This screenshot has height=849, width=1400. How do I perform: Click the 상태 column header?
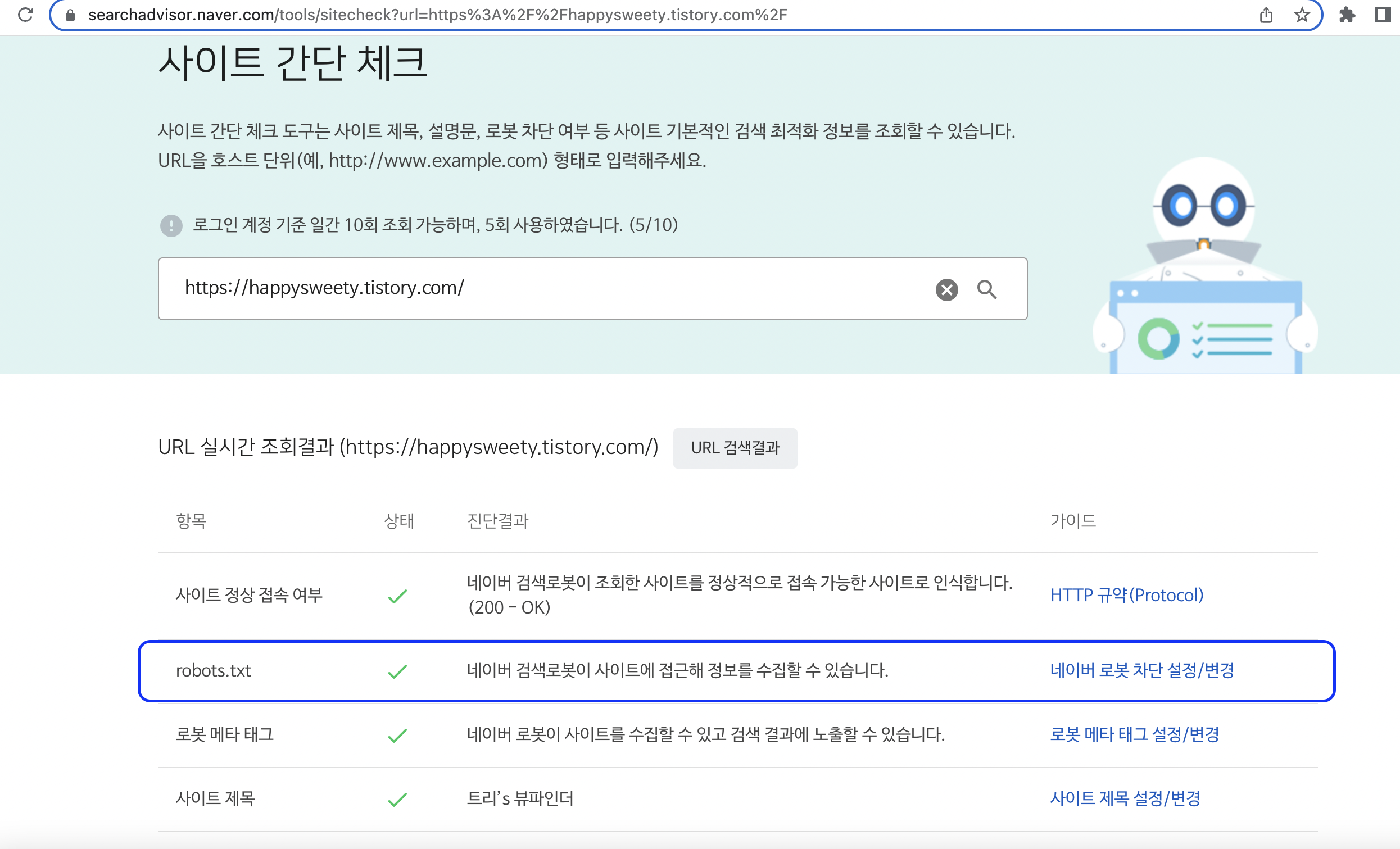(399, 521)
